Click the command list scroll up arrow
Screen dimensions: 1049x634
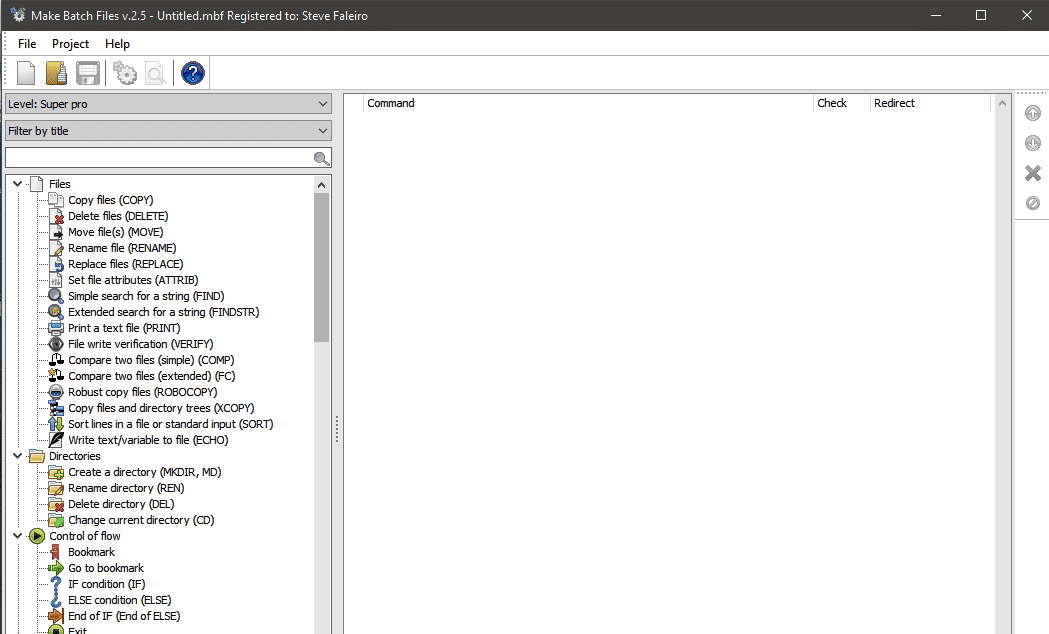tap(1002, 103)
